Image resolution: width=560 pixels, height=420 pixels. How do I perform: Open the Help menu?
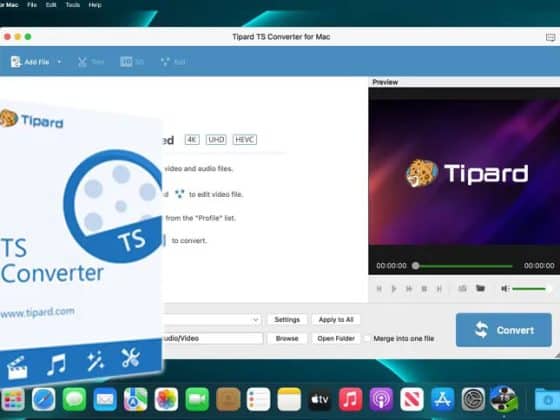(x=95, y=5)
